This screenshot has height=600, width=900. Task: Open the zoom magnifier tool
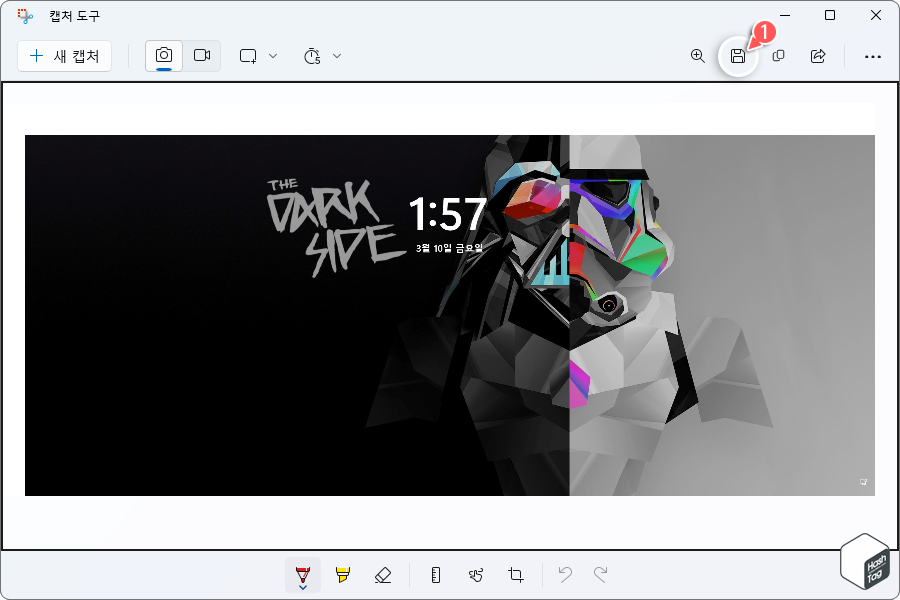pos(697,56)
